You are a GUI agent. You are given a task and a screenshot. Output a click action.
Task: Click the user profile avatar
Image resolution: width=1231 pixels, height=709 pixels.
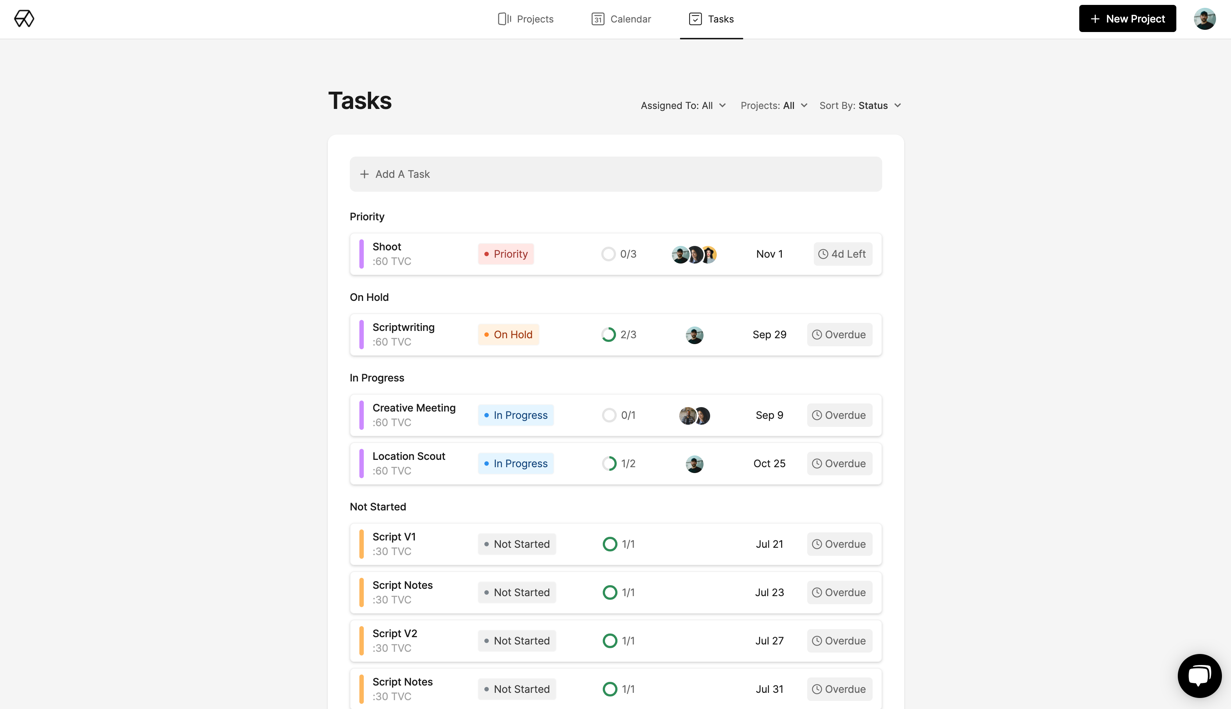click(1204, 19)
